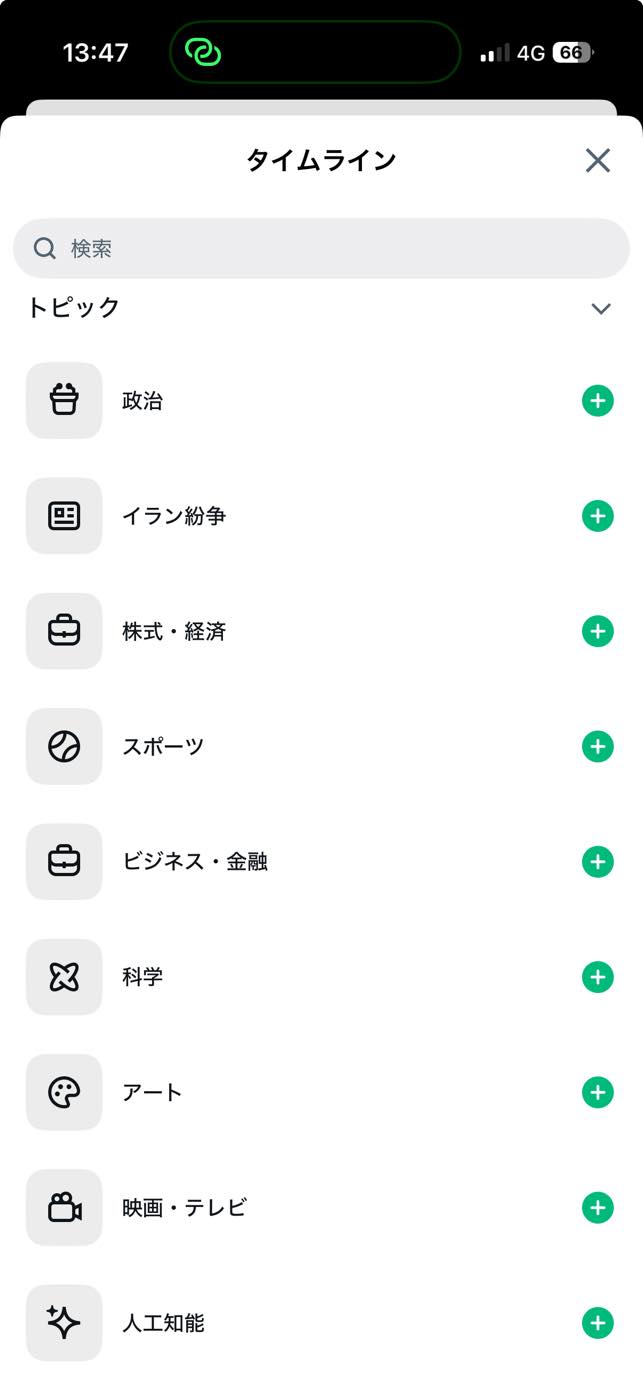Tap the baseball icon next to スポーツ

pos(63,746)
